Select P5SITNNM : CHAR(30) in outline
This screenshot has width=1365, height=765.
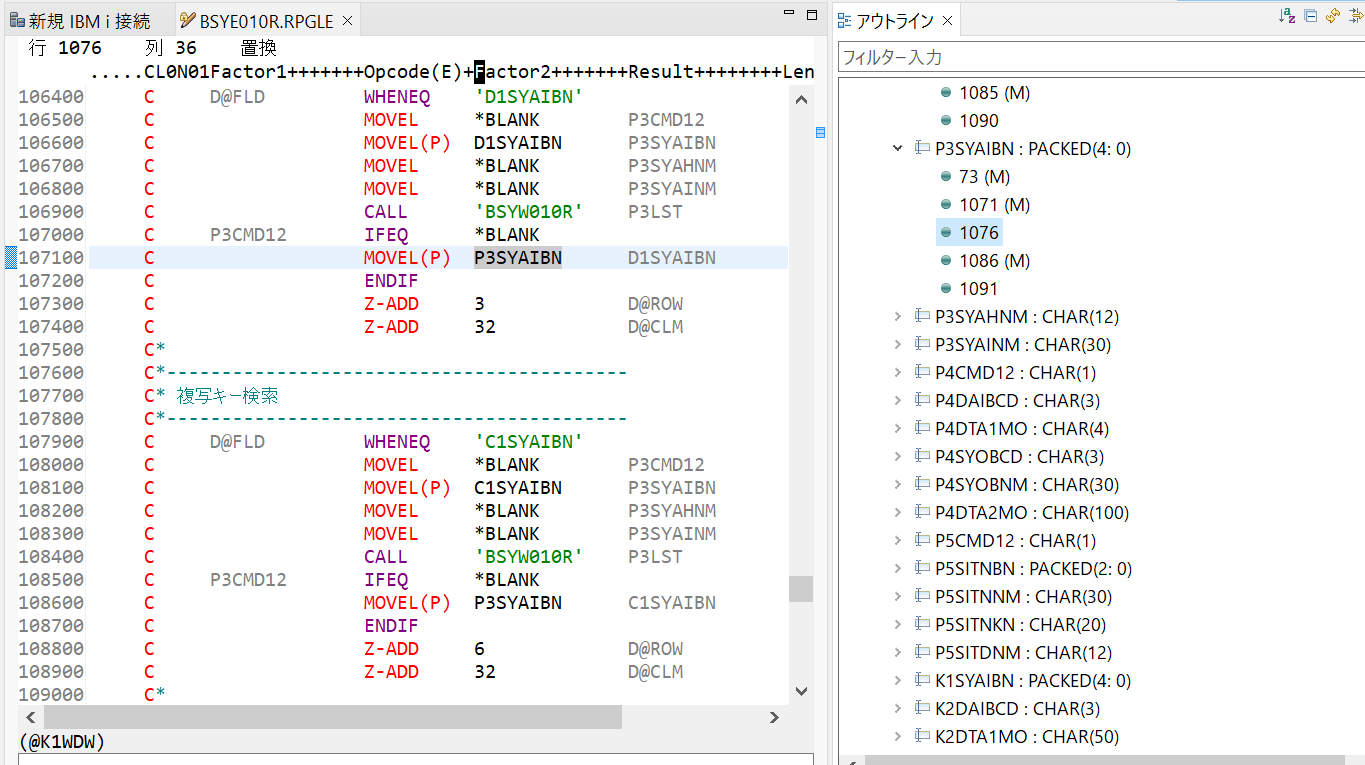coord(1023,596)
